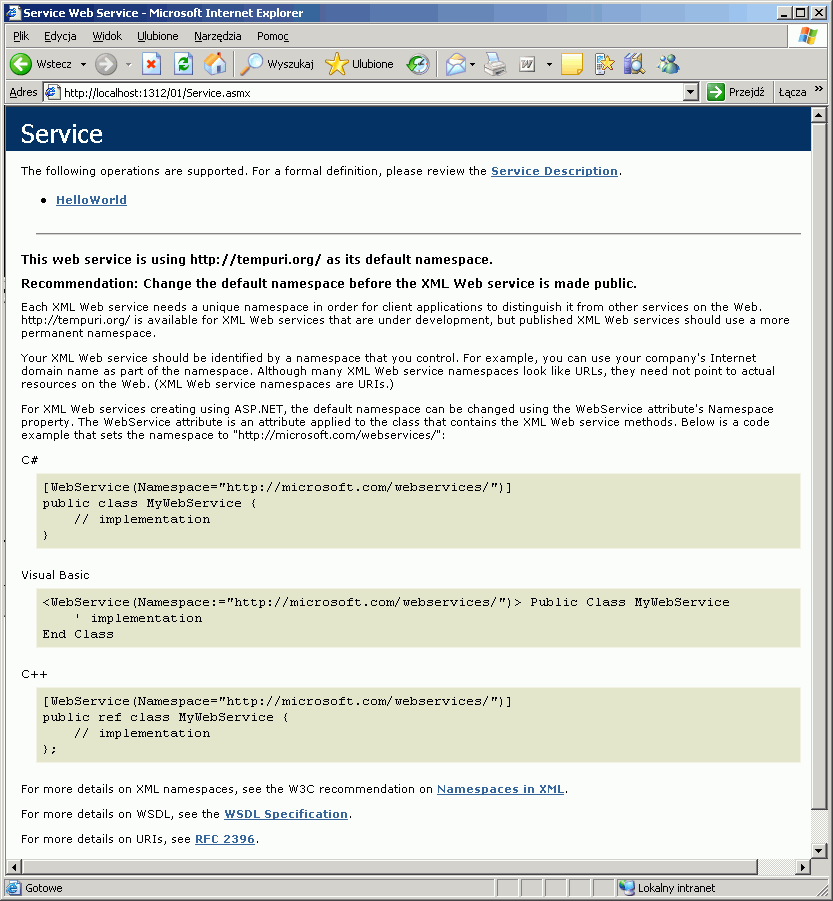833x901 pixels.
Task: Expand the Back history dropdown arrow
Action: (x=83, y=64)
